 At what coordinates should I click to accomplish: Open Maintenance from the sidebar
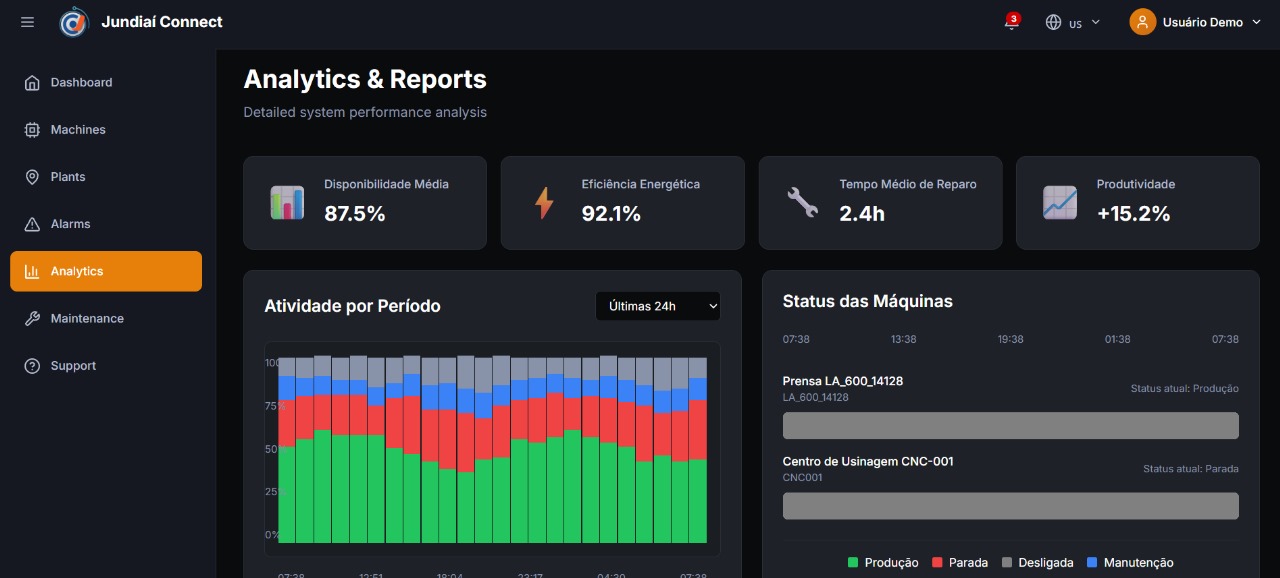[87, 319]
